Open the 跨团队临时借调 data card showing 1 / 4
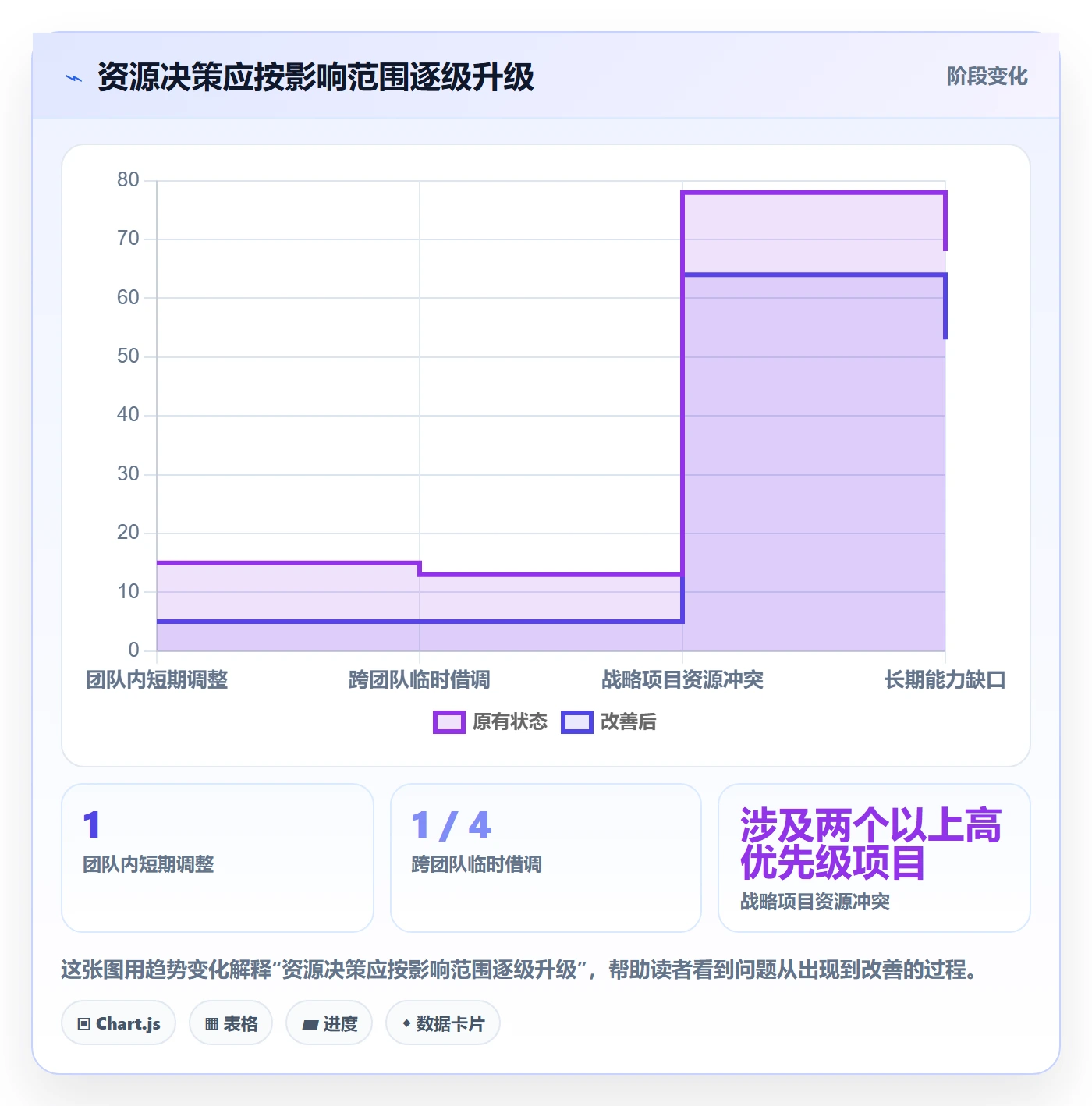The image size is (1092, 1106). point(546,858)
